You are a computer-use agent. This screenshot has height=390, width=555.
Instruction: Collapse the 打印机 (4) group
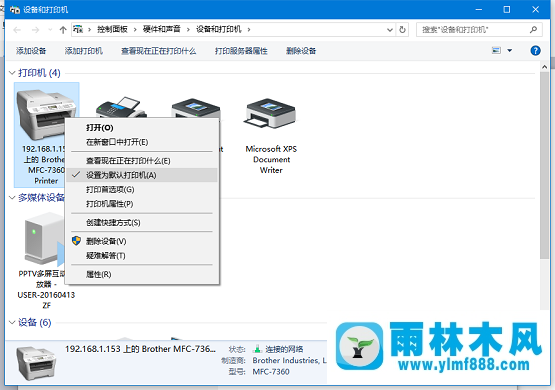pyautogui.click(x=12, y=73)
